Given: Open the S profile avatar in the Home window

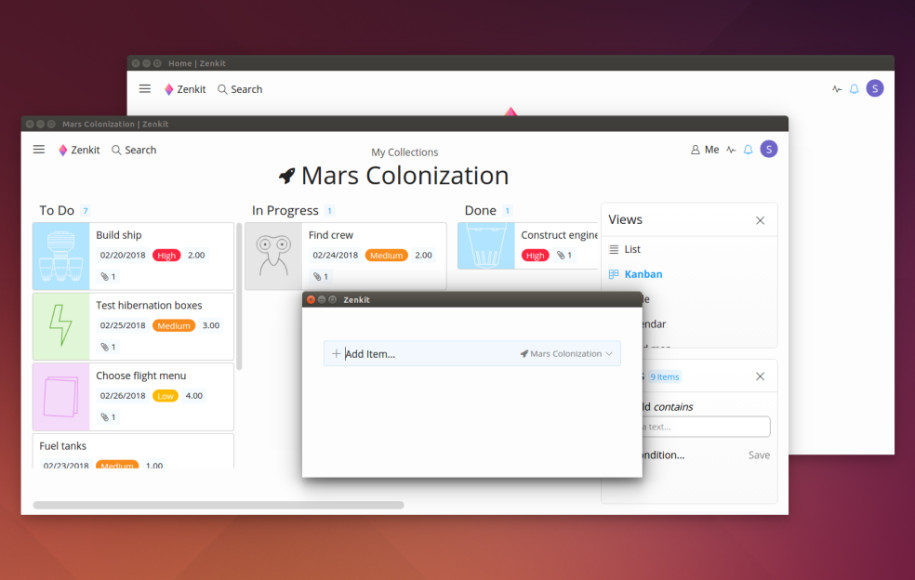Looking at the screenshot, I should (x=874, y=89).
